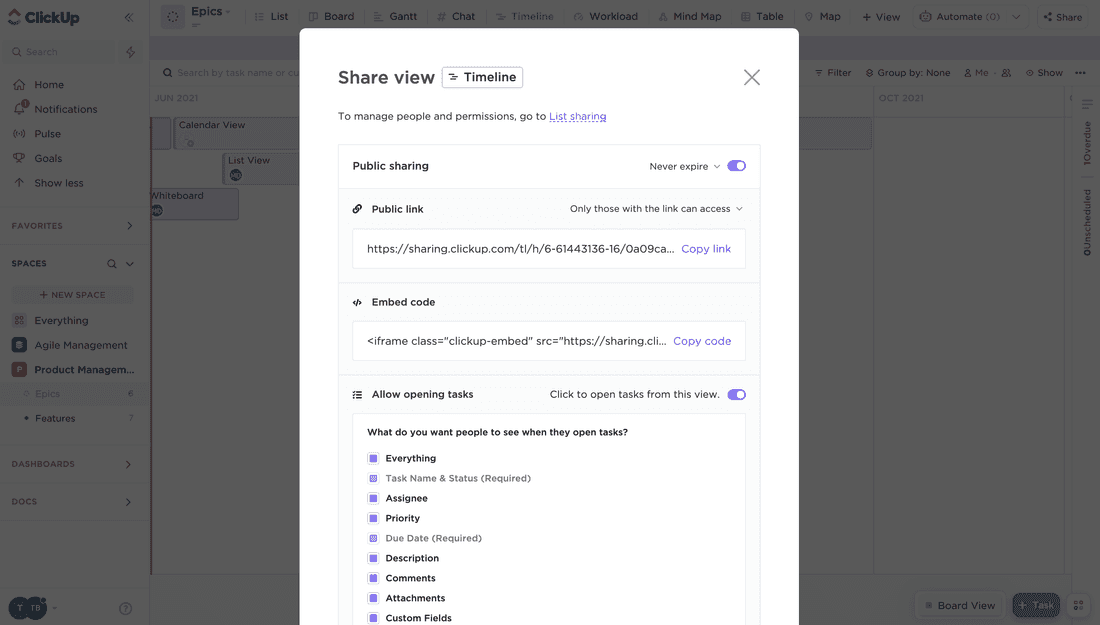Open the Never expire dropdown

(x=684, y=167)
